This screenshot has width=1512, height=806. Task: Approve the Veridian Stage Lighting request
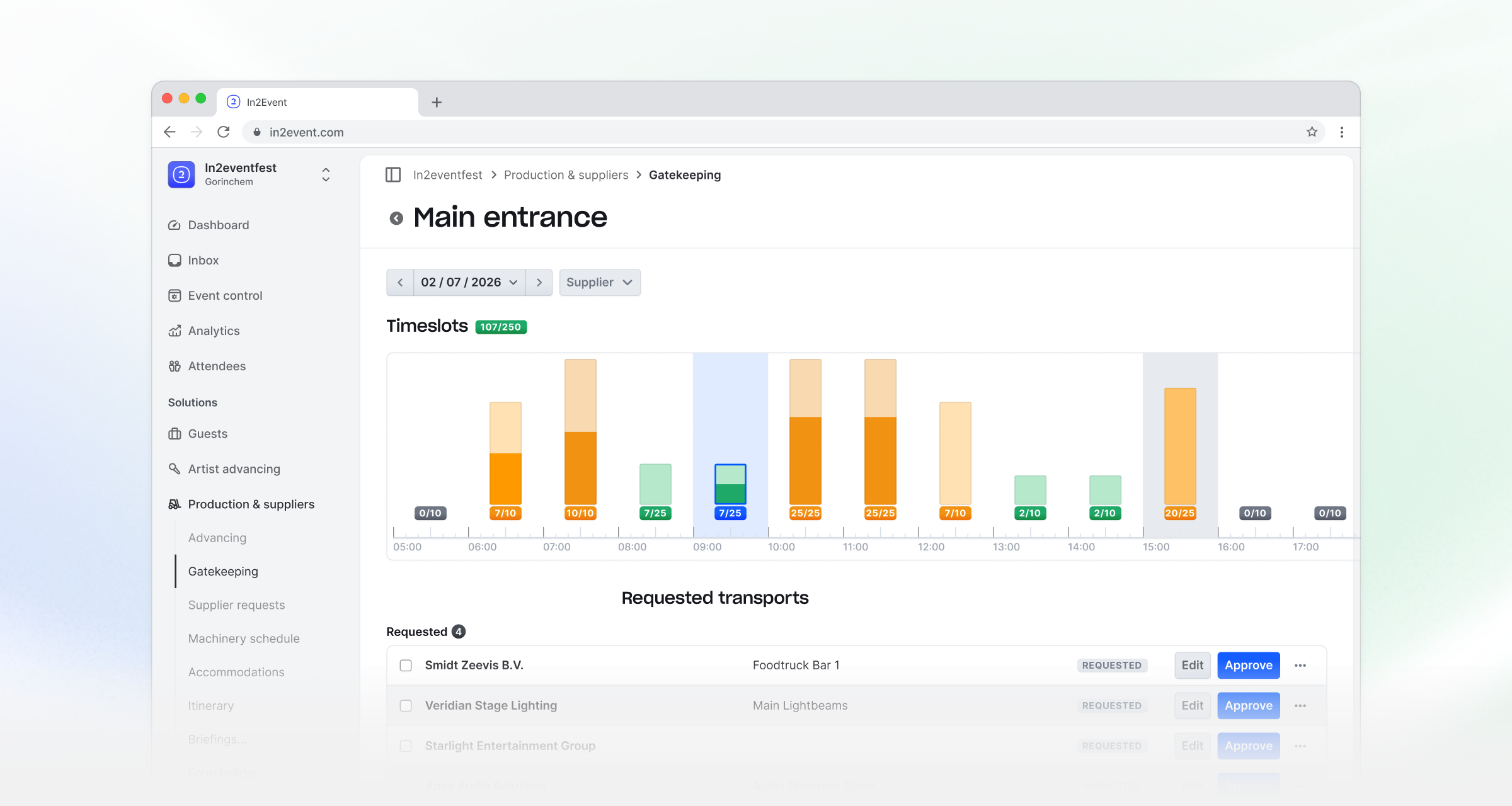click(1249, 706)
